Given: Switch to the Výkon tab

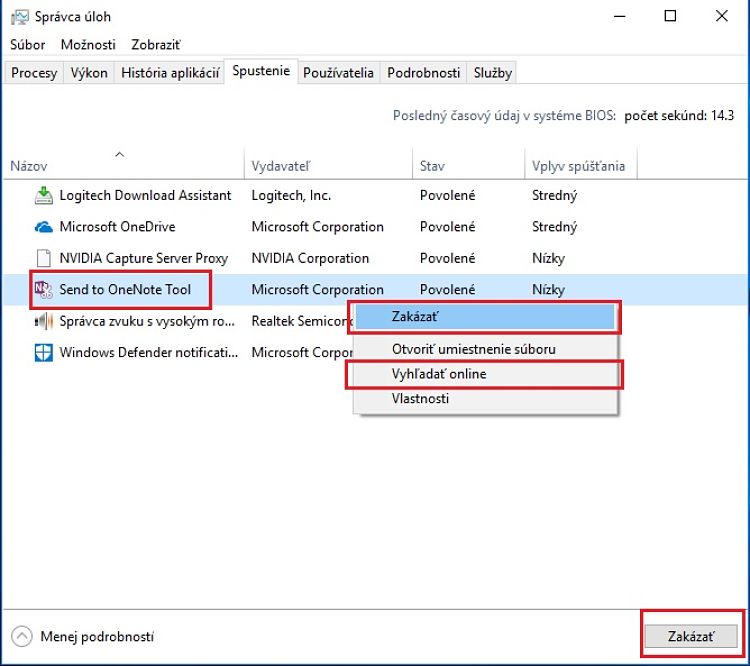Looking at the screenshot, I should click(89, 73).
